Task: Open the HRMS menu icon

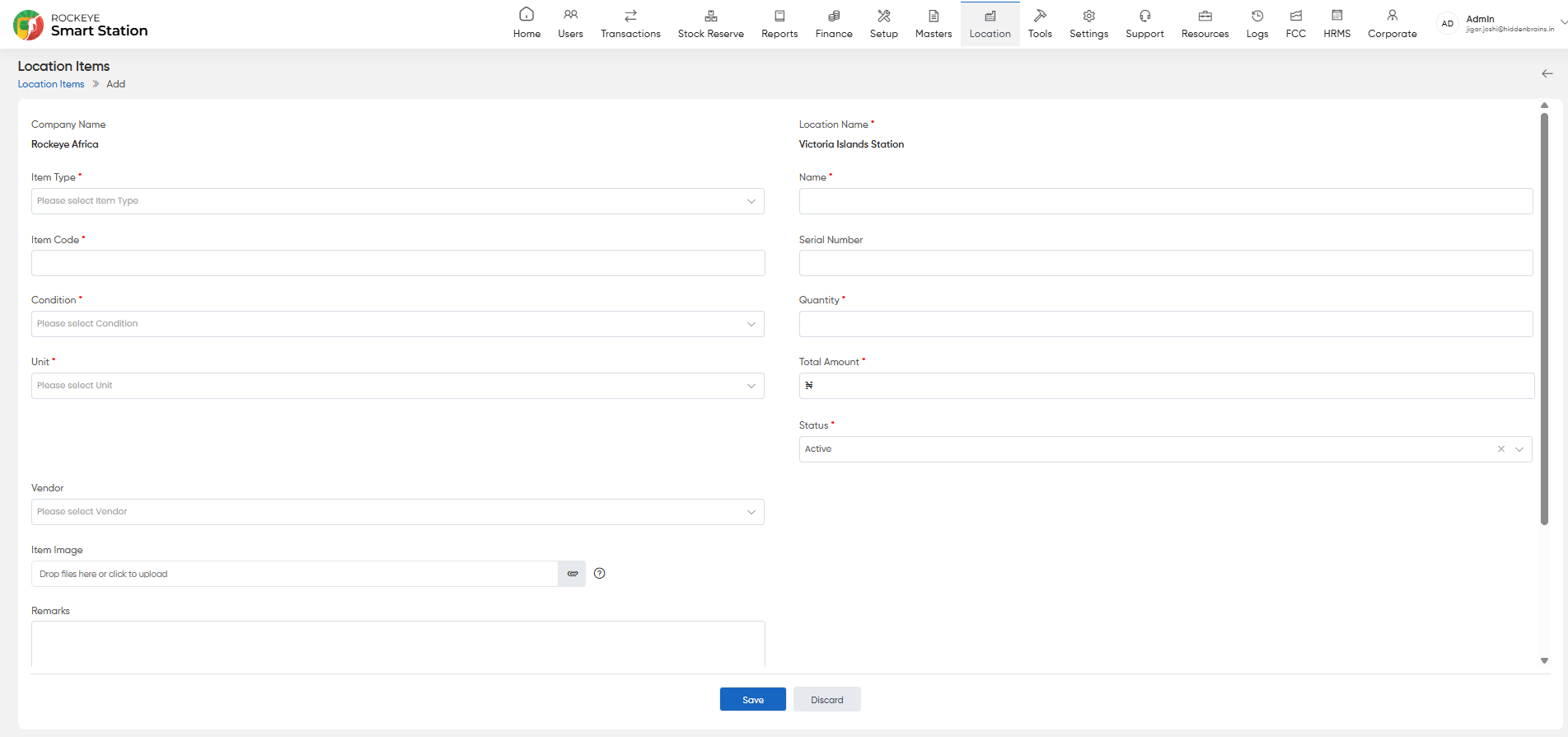Action: [x=1336, y=16]
